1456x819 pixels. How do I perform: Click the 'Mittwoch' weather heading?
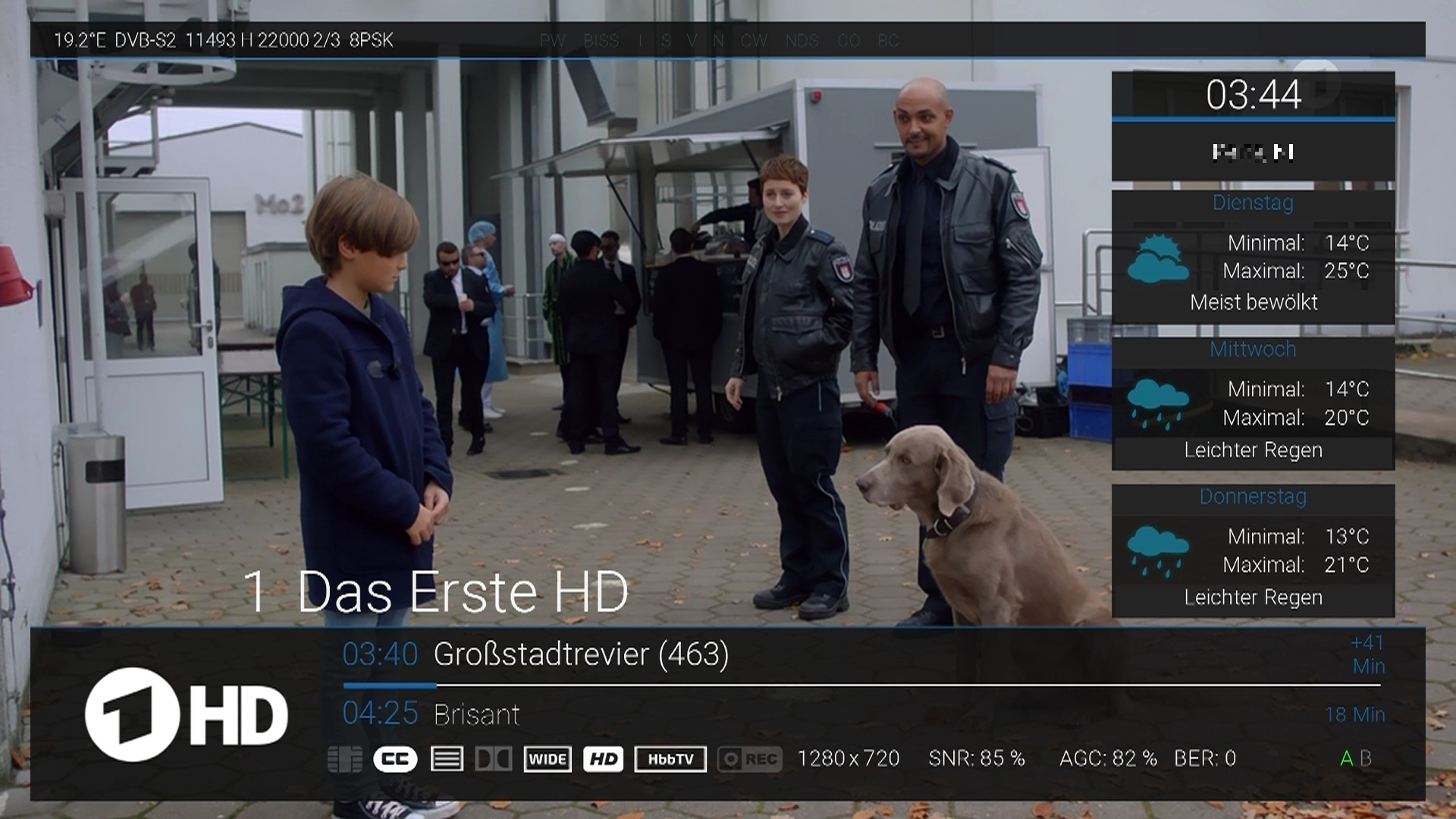click(1253, 350)
